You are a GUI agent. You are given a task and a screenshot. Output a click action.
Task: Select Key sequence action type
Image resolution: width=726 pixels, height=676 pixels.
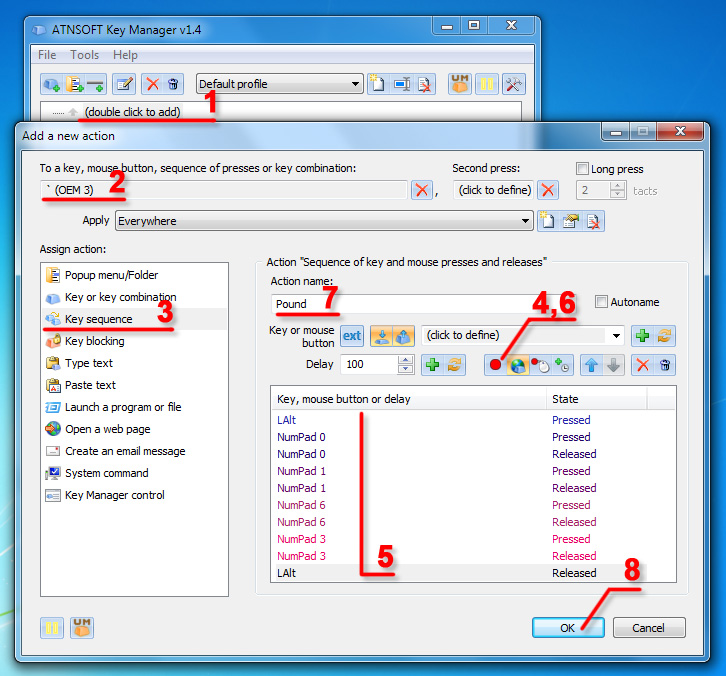pos(134,319)
